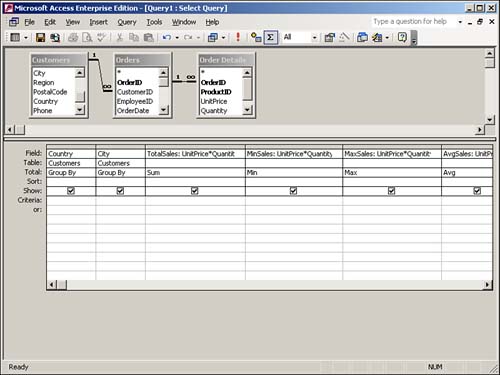Expand the View button dropdown arrow

pos(26,37)
